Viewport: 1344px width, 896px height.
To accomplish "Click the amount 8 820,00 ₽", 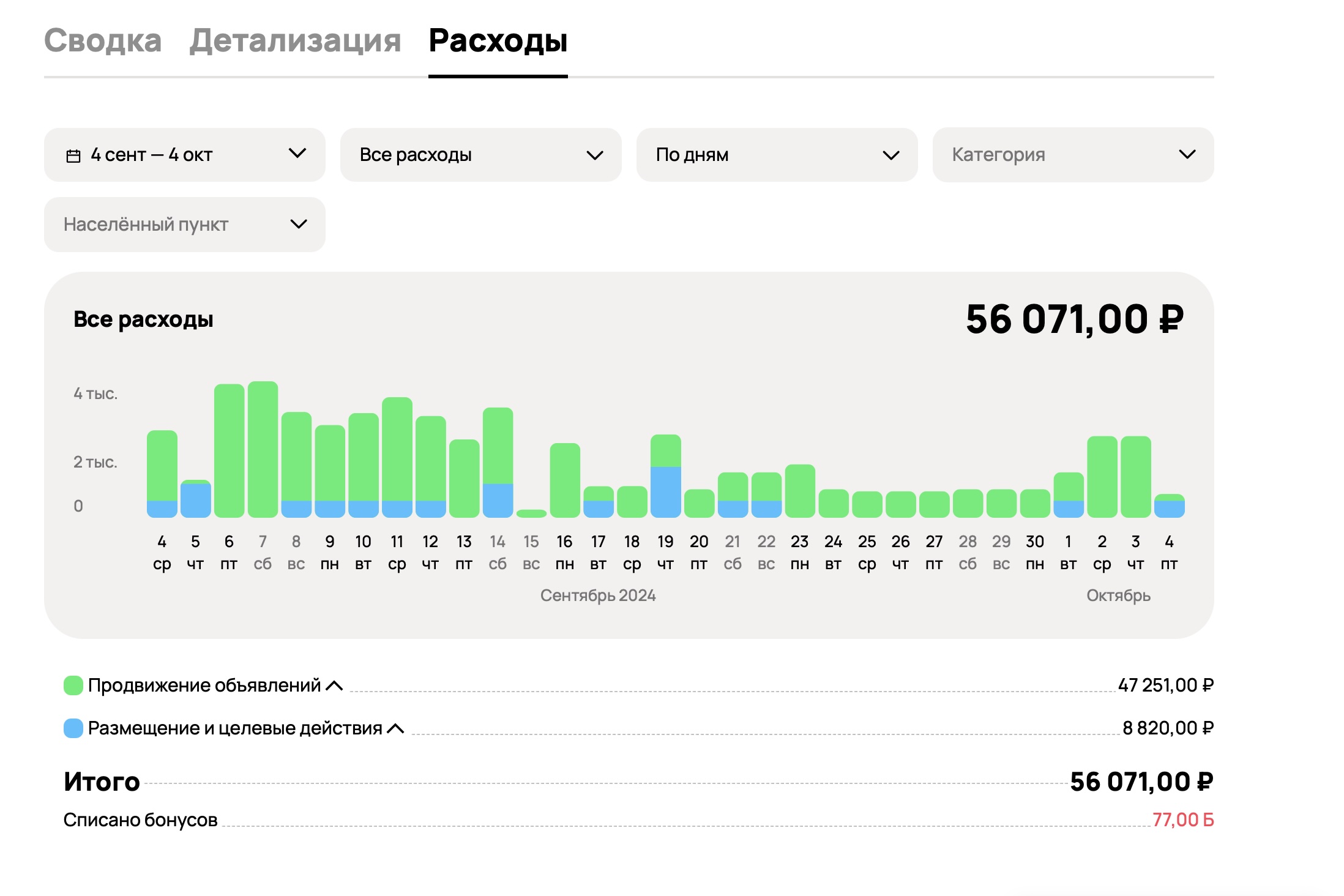I will tap(1168, 728).
